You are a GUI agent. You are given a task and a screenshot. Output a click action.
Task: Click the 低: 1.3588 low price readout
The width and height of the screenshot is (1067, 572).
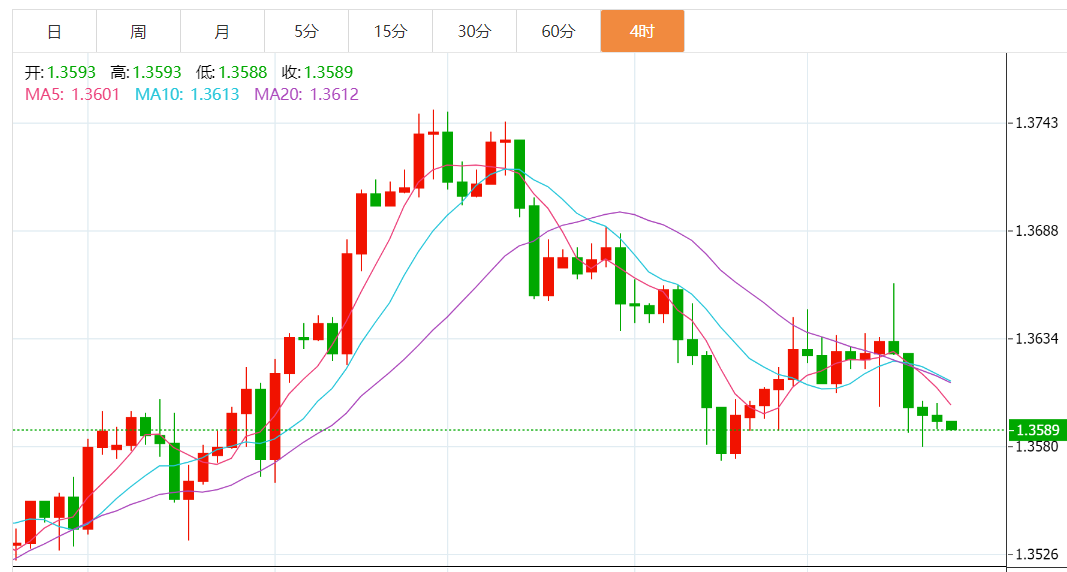231,73
